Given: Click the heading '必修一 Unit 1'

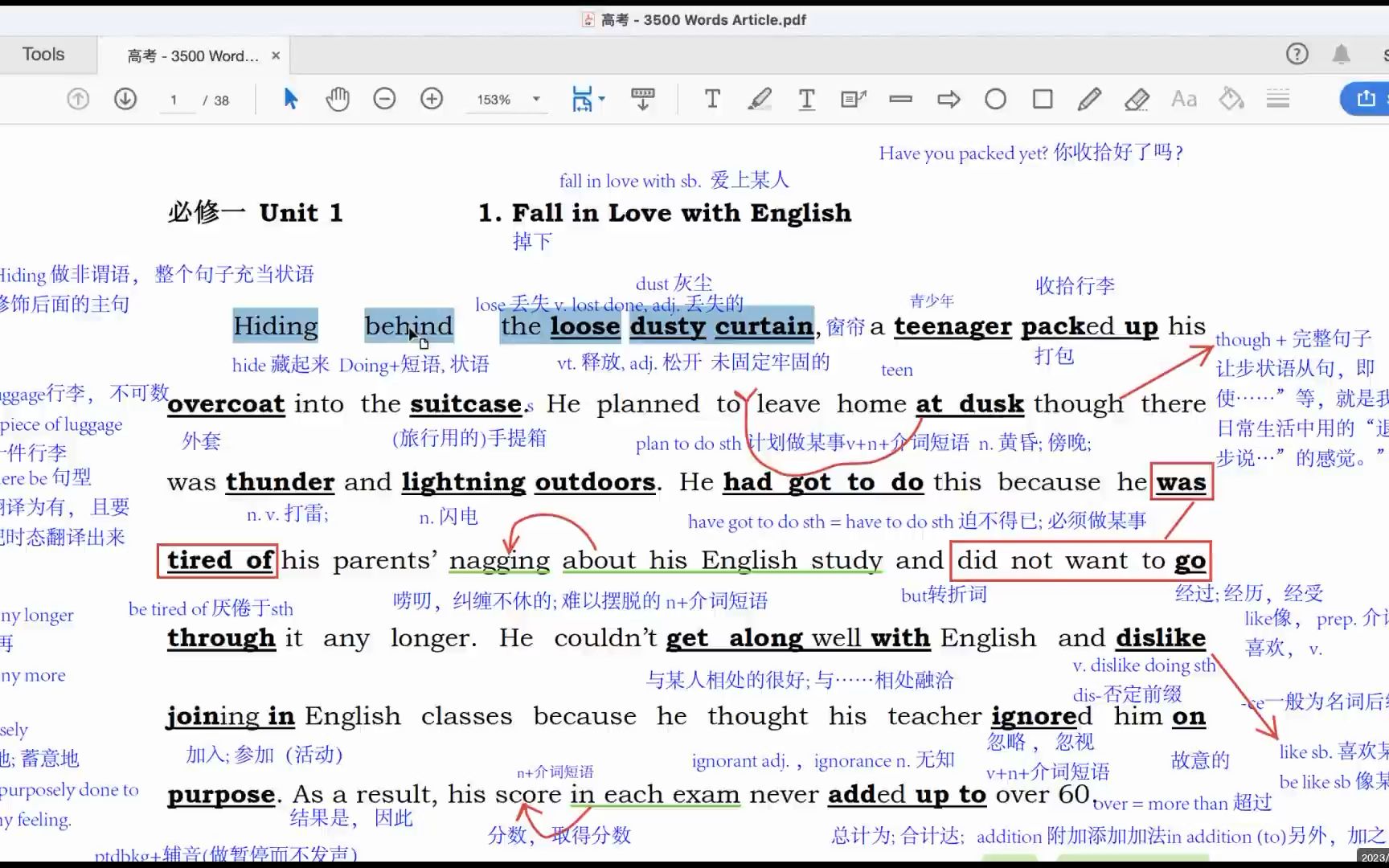Looking at the screenshot, I should 256,212.
